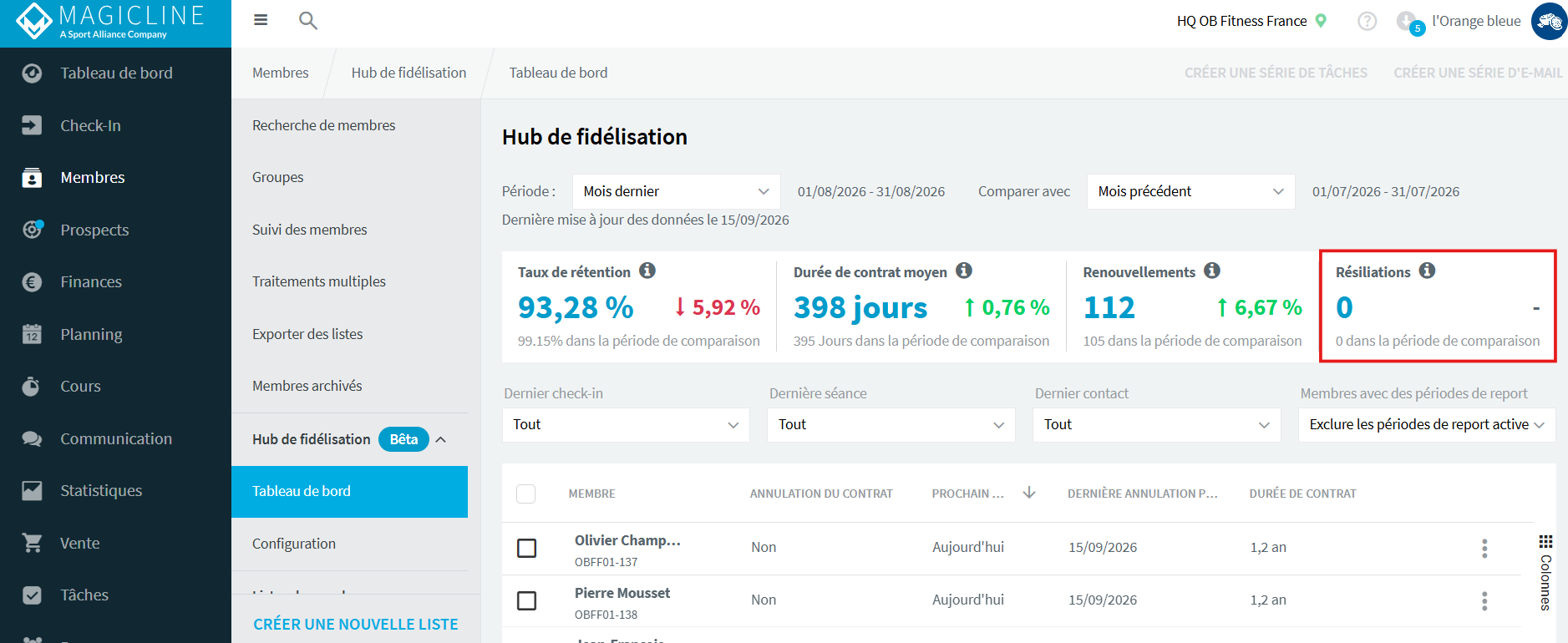
Task: Open the Comparer avec Mois précédent dropdown
Action: (1191, 191)
